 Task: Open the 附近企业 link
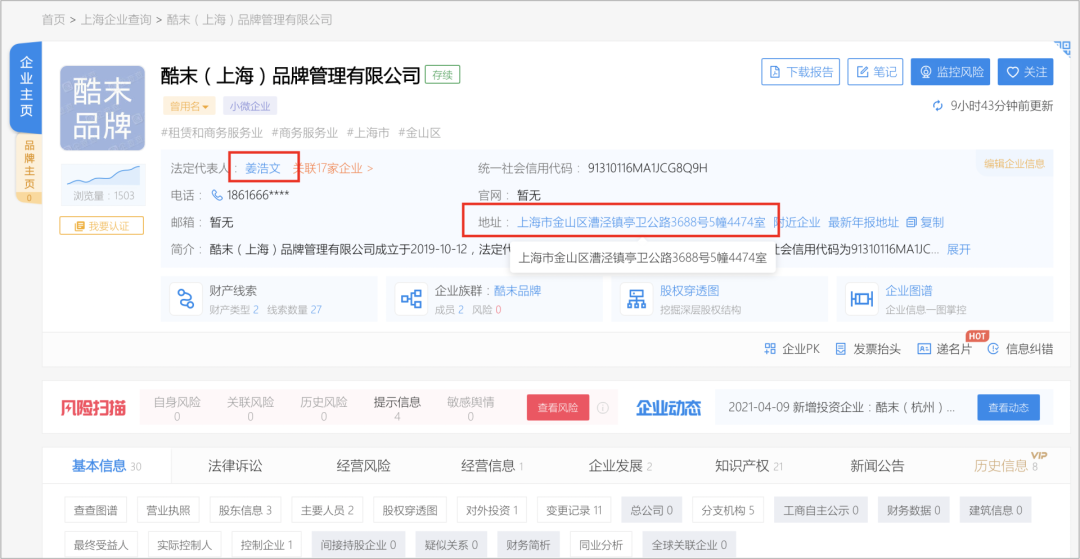(798, 222)
